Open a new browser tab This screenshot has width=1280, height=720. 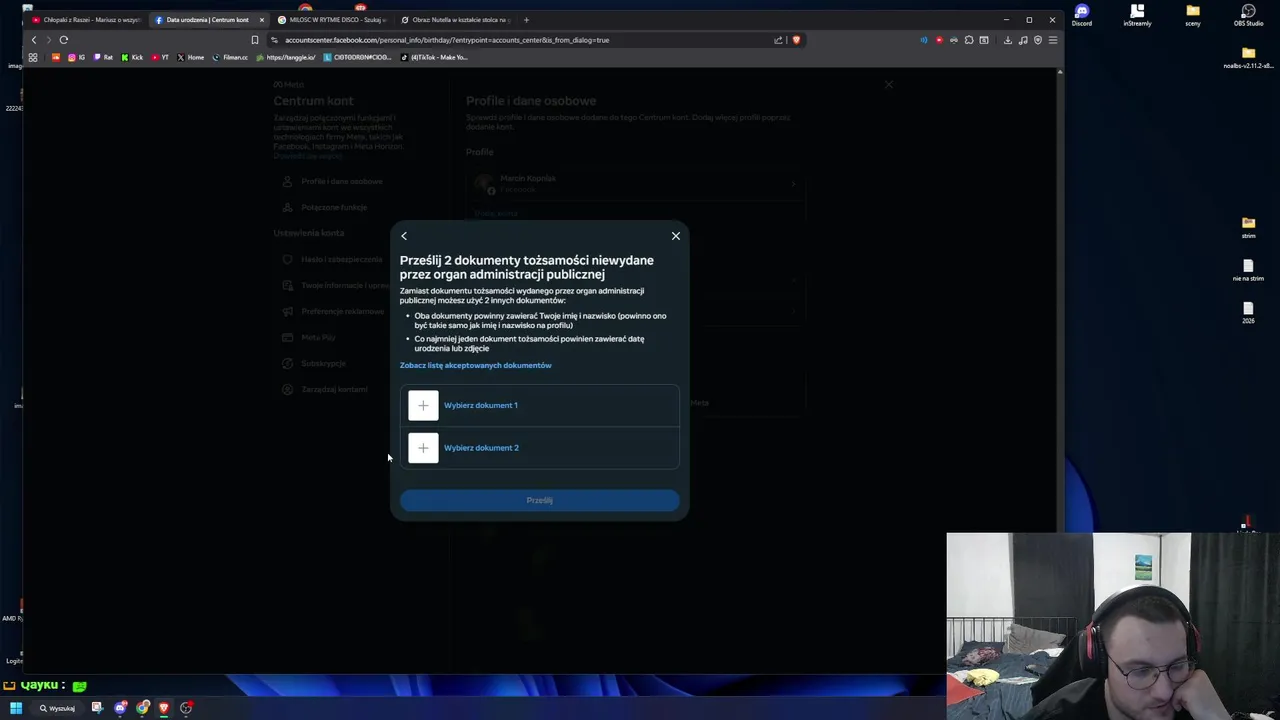[526, 20]
